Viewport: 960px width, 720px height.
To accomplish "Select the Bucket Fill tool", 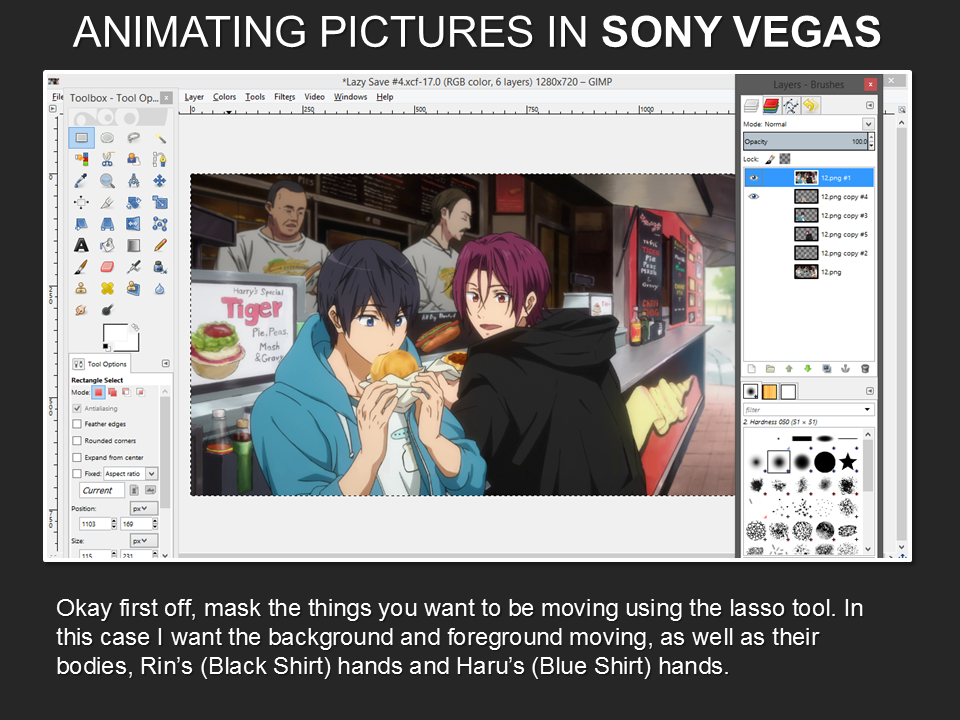I will 107,246.
